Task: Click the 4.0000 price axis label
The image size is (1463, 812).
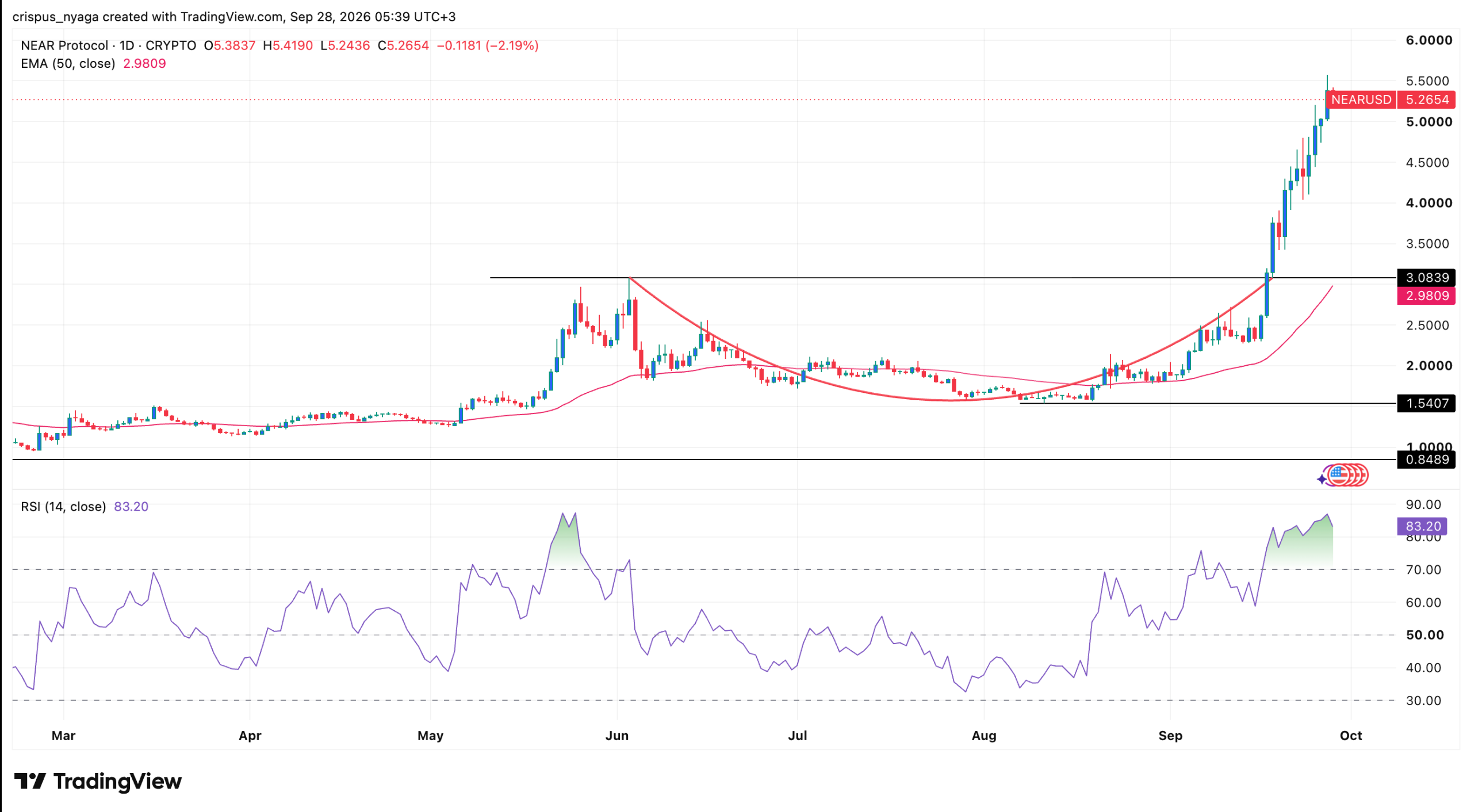Action: coord(1430,203)
